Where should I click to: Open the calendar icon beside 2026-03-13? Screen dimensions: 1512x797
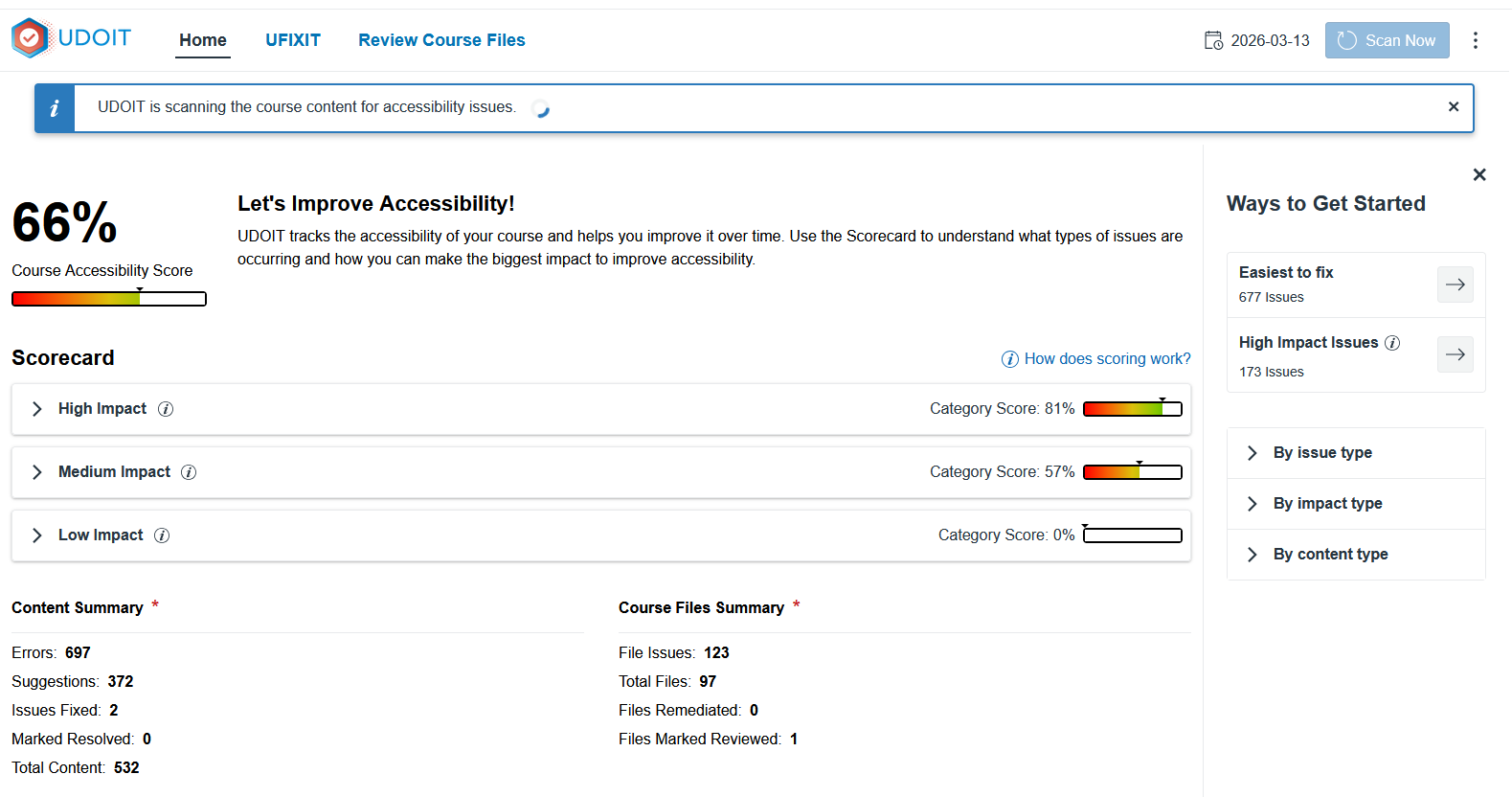click(x=1213, y=40)
